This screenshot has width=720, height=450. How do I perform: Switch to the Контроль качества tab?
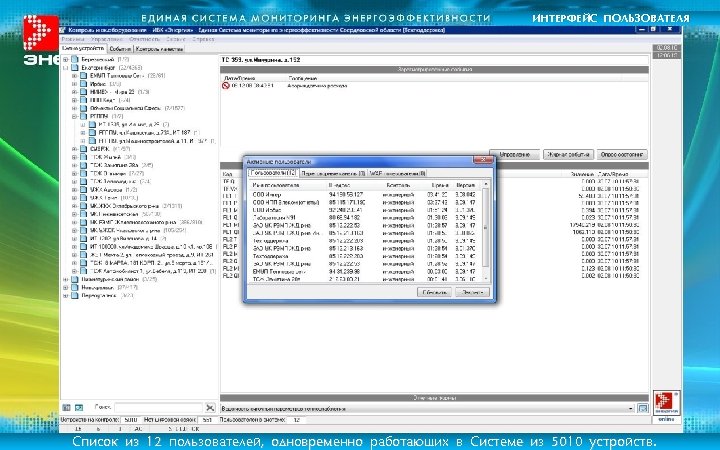[159, 49]
